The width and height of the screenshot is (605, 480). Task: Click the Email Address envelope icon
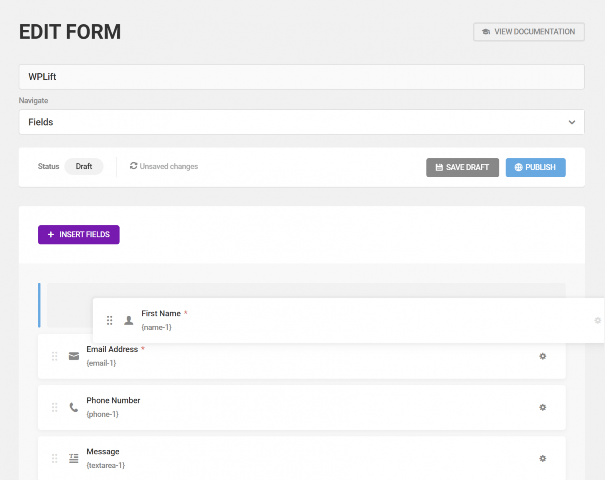74,356
